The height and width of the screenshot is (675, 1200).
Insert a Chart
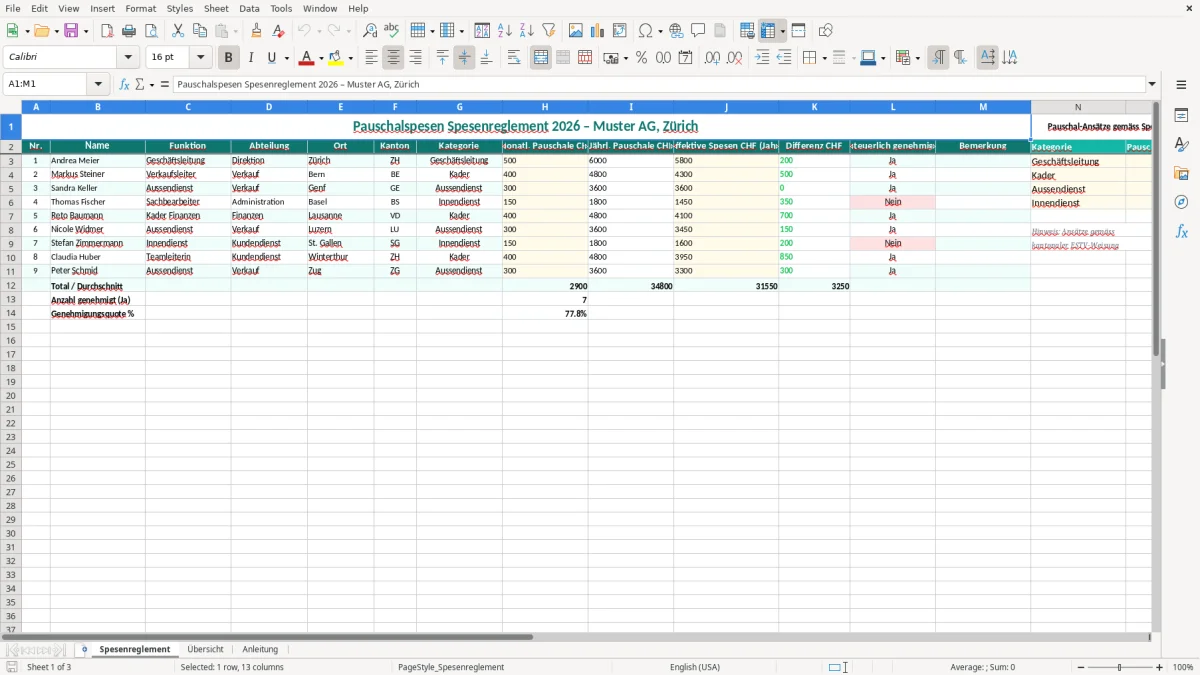[598, 31]
